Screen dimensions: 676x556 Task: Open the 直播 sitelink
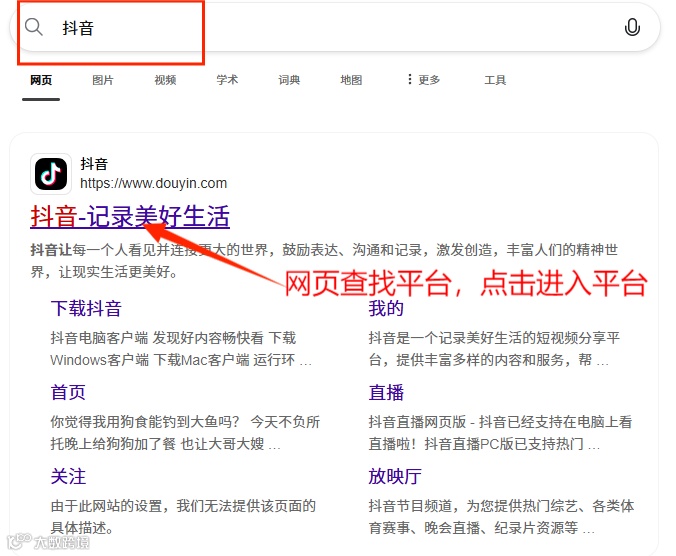[386, 393]
